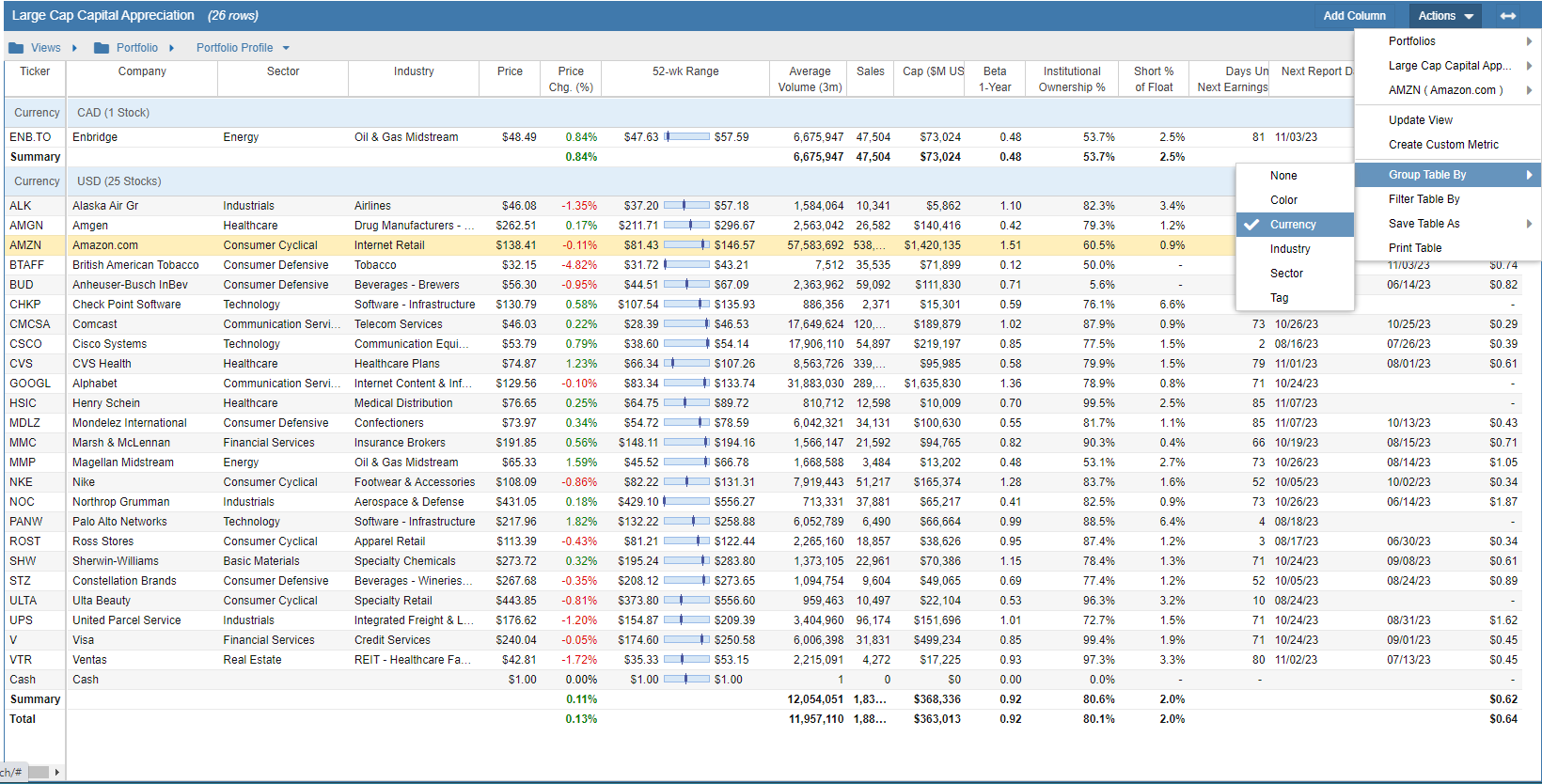Select the checked Currency grouping option
Image resolution: width=1542 pixels, height=784 pixels.
pos(1293,225)
